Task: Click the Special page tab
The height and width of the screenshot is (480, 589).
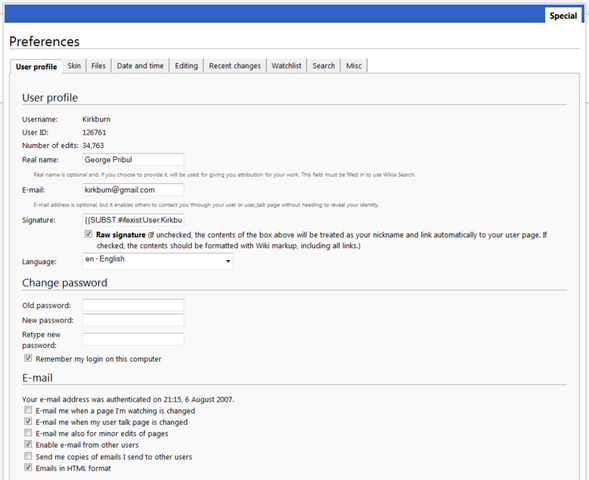Action: click(563, 16)
